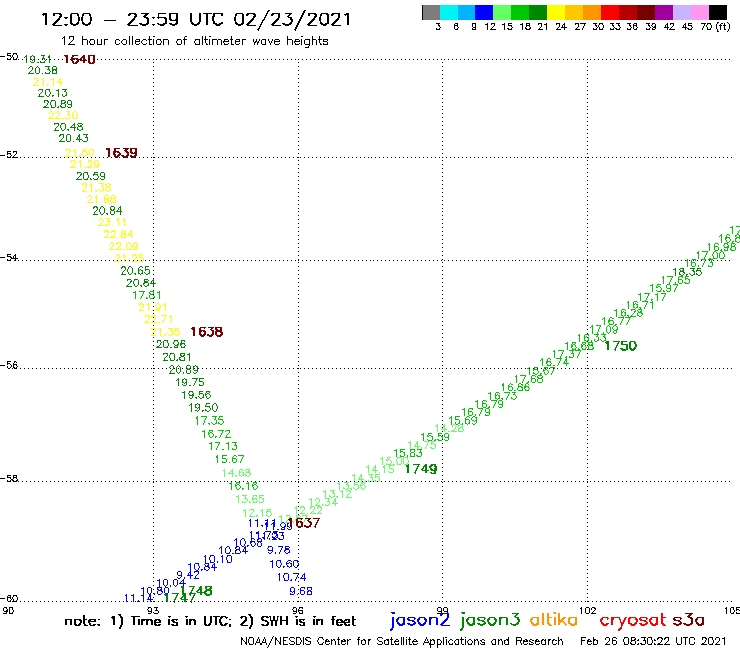Click the wave height value 18.35
Image resolution: width=740 pixels, height=650 pixels.
click(687, 272)
